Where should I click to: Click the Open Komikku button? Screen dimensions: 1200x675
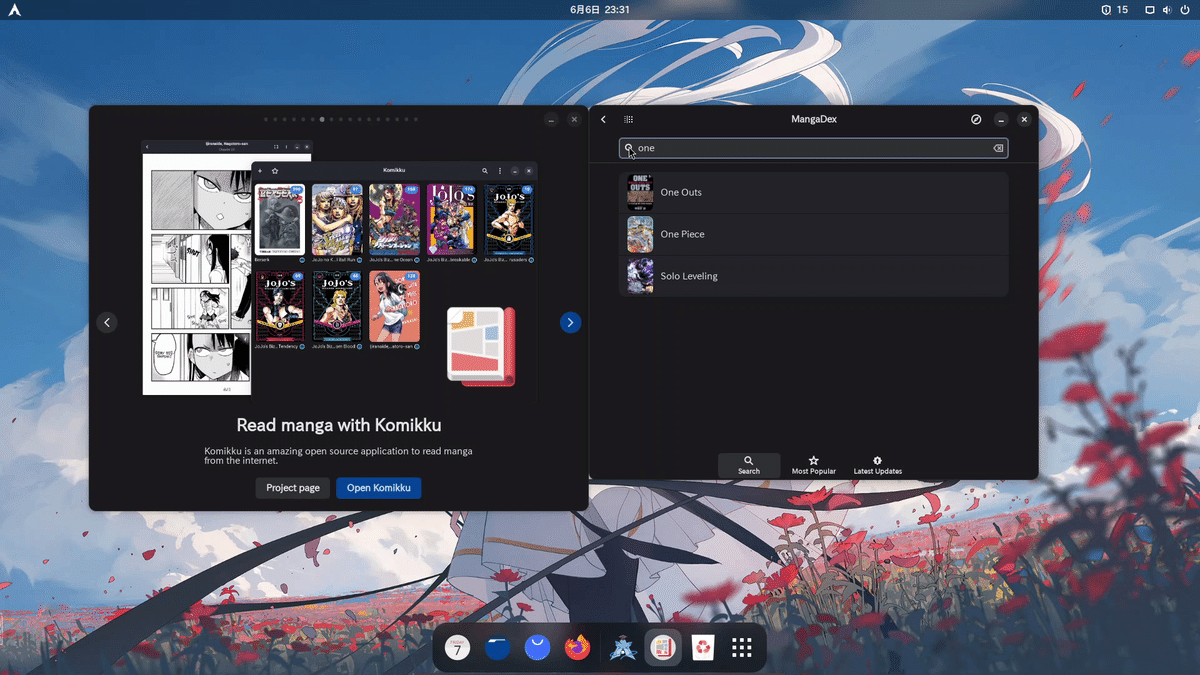point(379,488)
